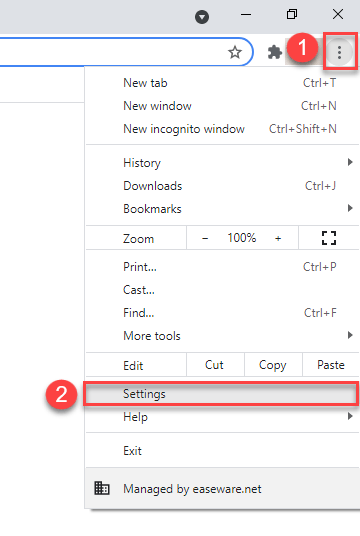Click the Paste button
The height and width of the screenshot is (536, 360).
coord(331,365)
